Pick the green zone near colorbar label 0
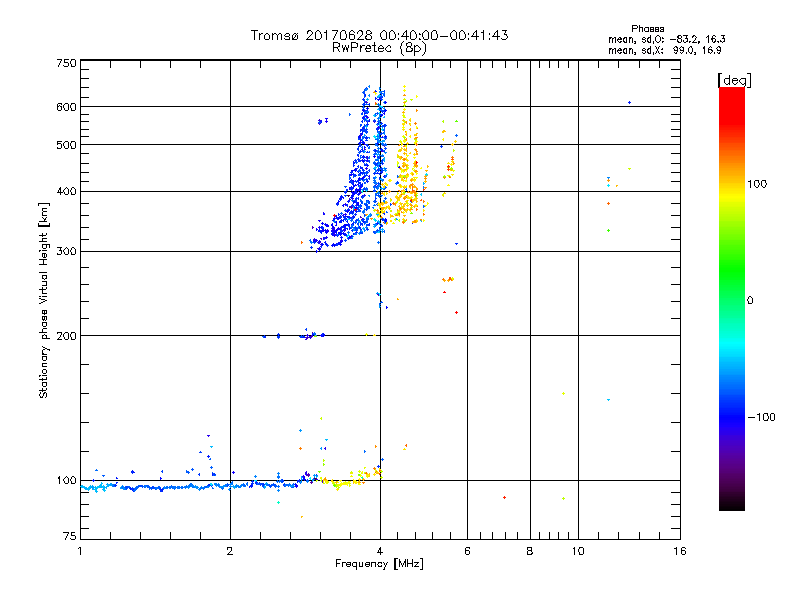The image size is (800, 600). click(x=732, y=299)
